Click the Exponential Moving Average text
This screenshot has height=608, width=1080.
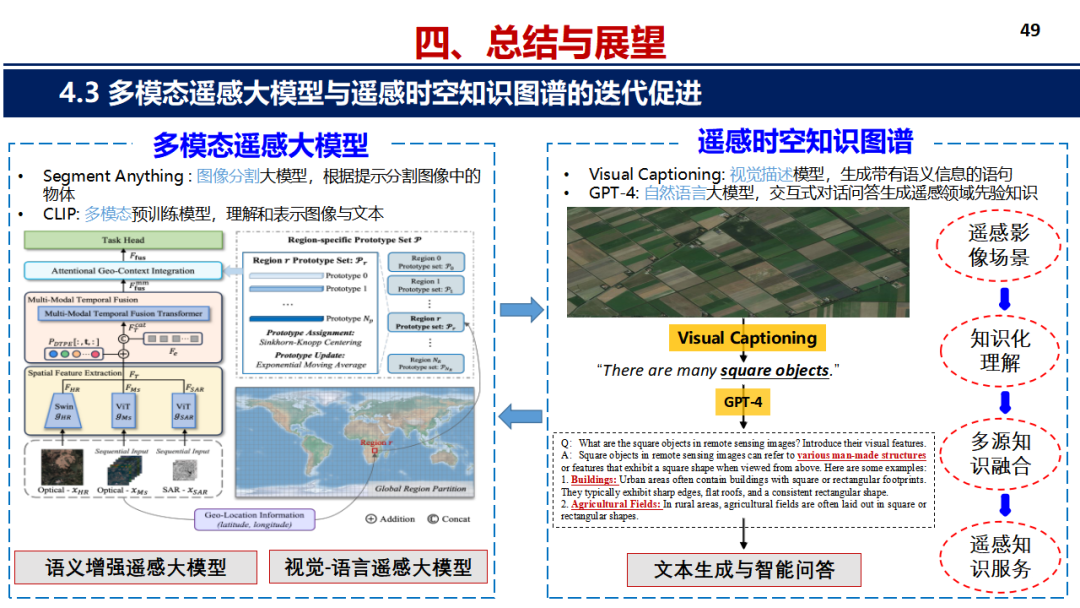click(311, 364)
